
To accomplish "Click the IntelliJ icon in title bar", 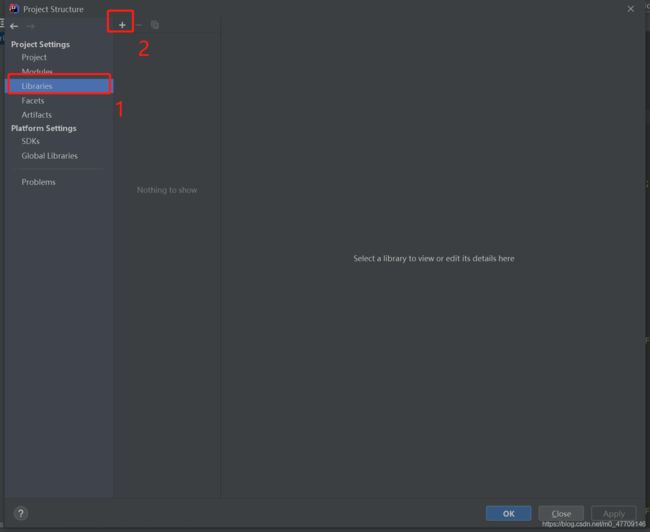I will (x=14, y=9).
